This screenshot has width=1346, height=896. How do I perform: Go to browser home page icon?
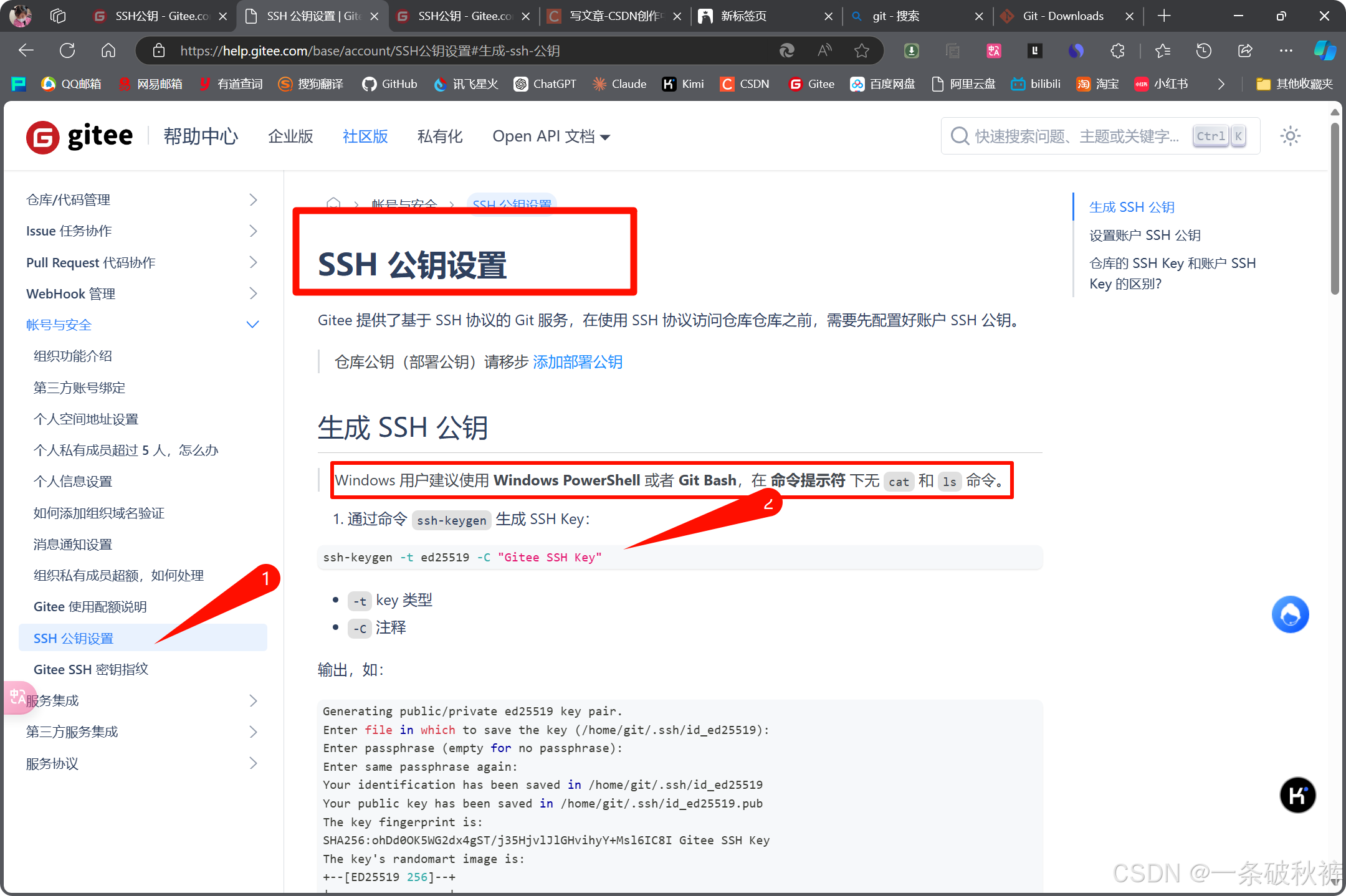108,50
